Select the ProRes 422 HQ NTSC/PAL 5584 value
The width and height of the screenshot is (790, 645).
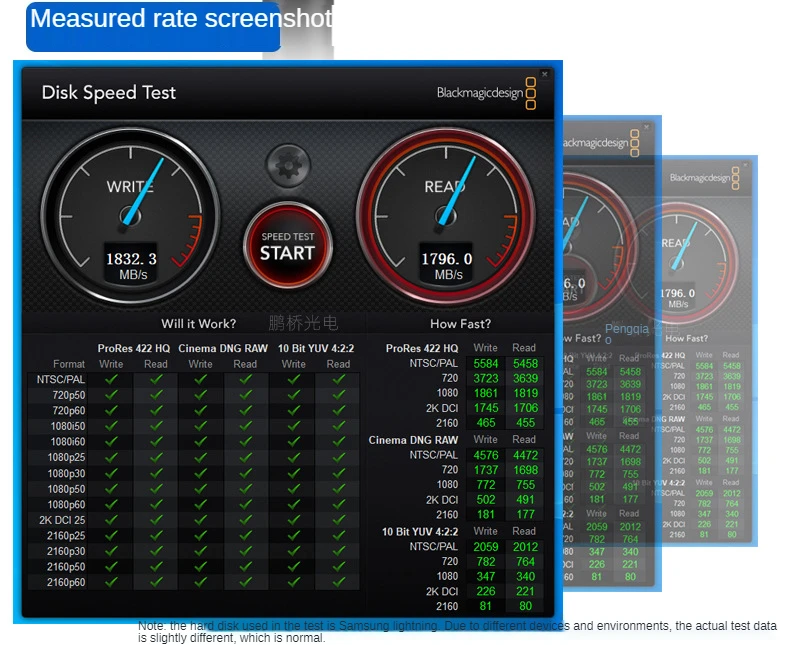485,364
